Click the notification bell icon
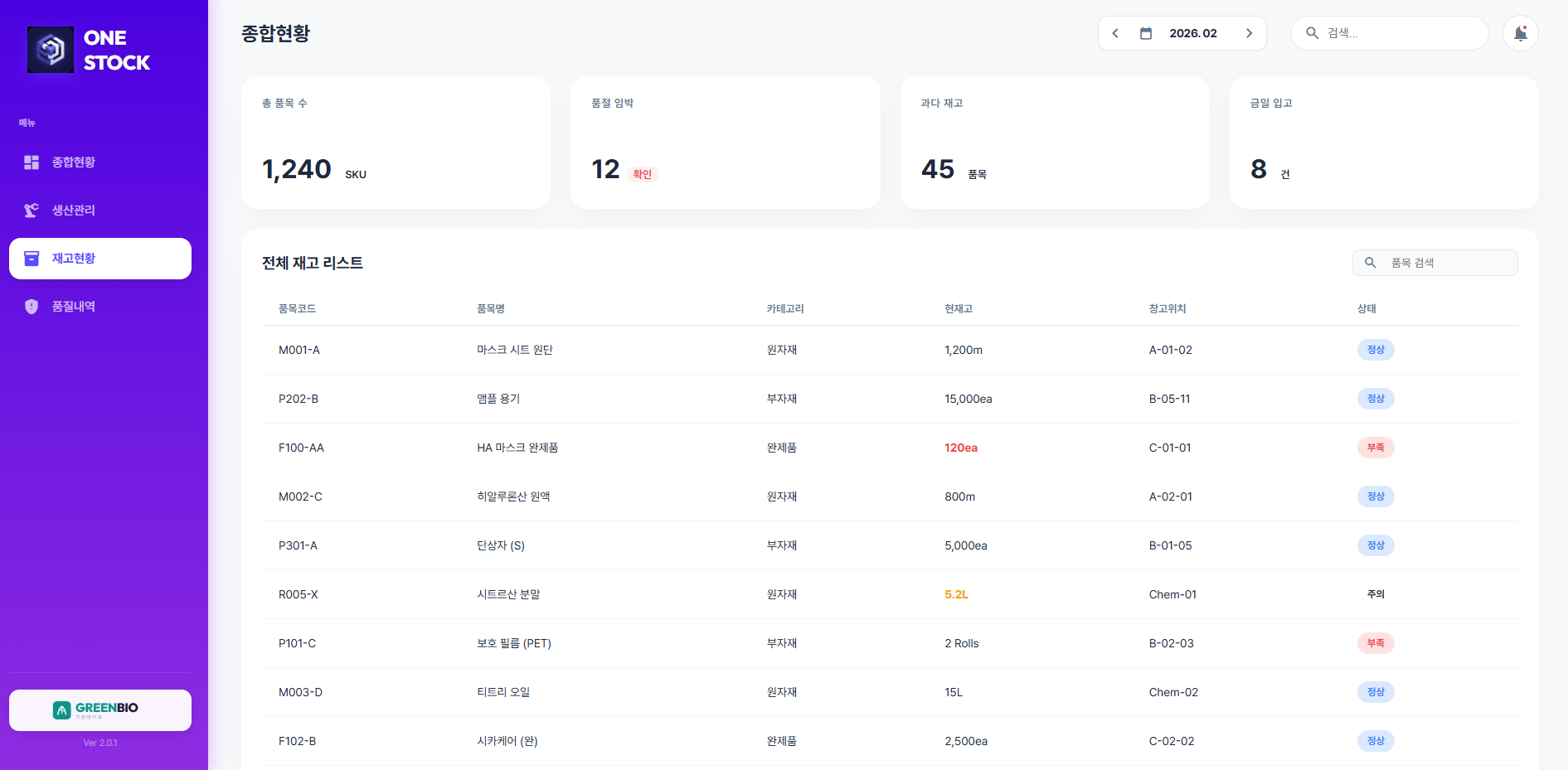1568x770 pixels. click(1520, 33)
